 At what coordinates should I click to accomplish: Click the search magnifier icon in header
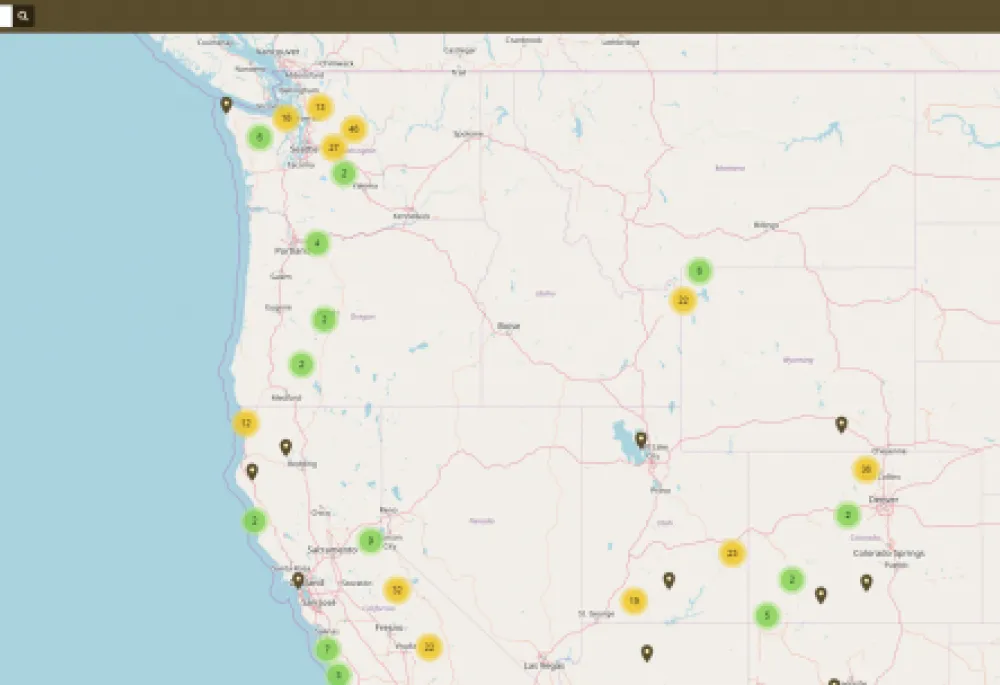pos(23,16)
